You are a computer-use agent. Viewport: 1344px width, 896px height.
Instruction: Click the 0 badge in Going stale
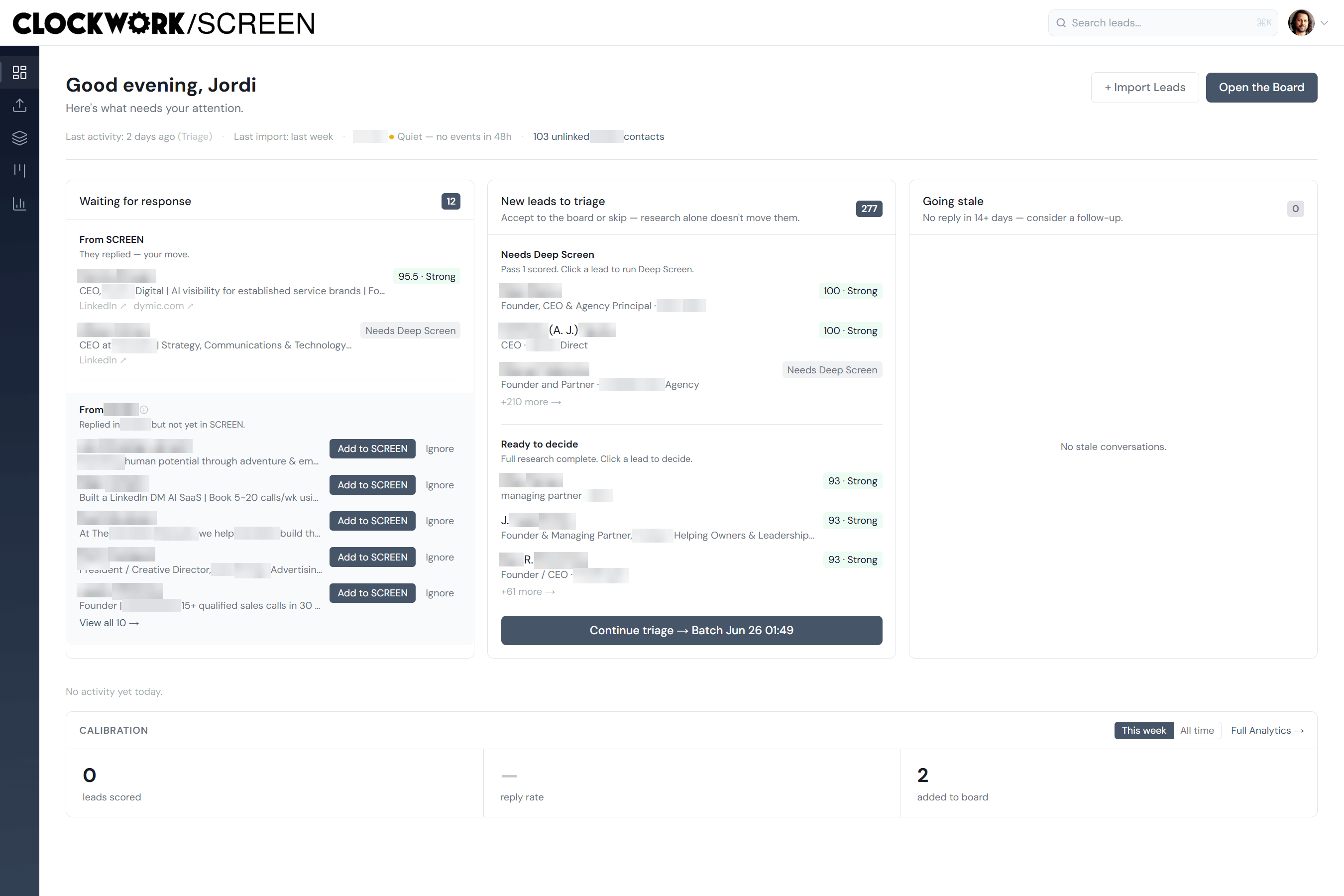(1295, 209)
